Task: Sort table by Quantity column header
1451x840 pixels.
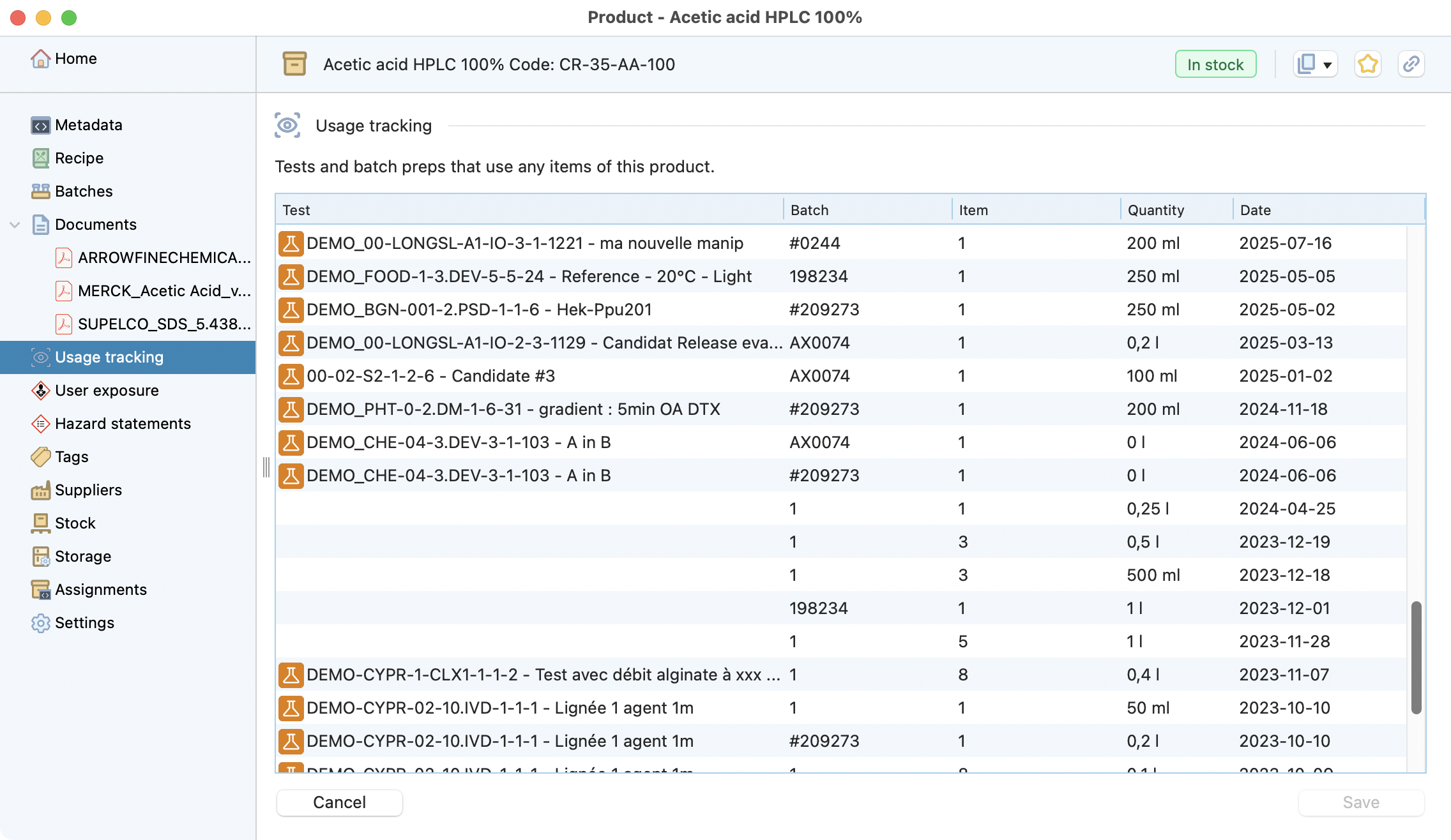Action: (x=1155, y=210)
